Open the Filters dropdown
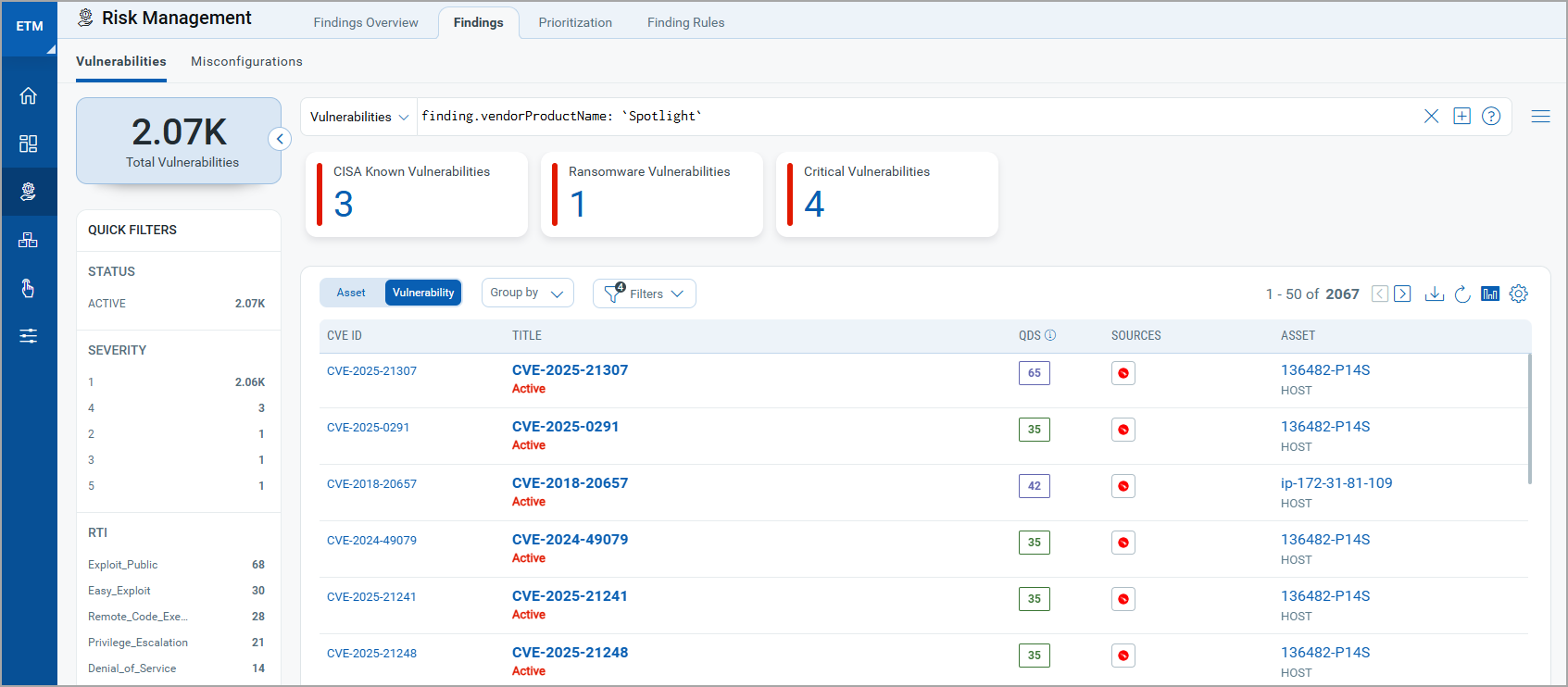The width and height of the screenshot is (1568, 687). pyautogui.click(x=645, y=294)
